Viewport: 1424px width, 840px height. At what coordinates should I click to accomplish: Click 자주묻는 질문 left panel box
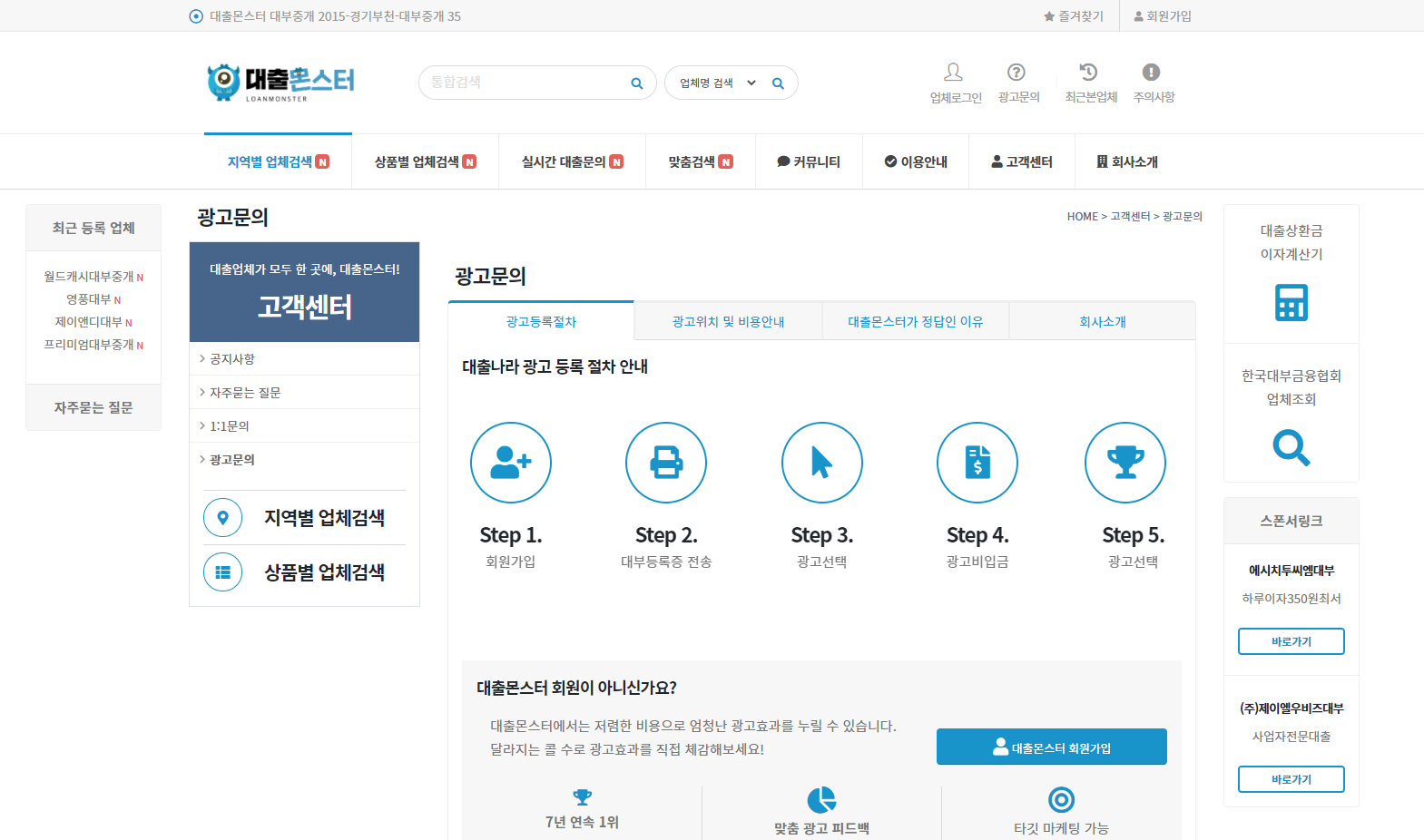point(93,407)
